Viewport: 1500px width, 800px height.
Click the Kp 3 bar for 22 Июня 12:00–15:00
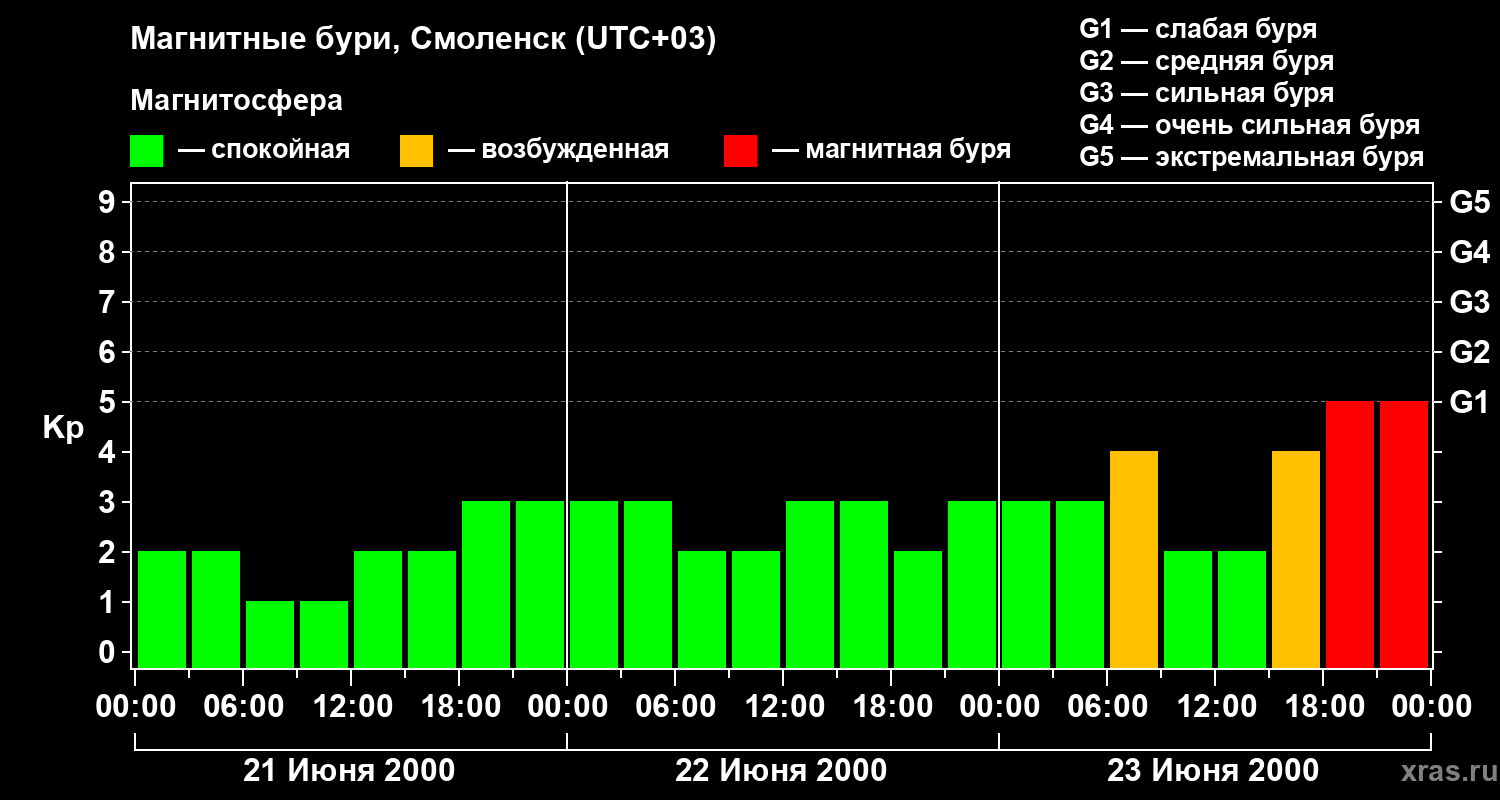click(810, 584)
